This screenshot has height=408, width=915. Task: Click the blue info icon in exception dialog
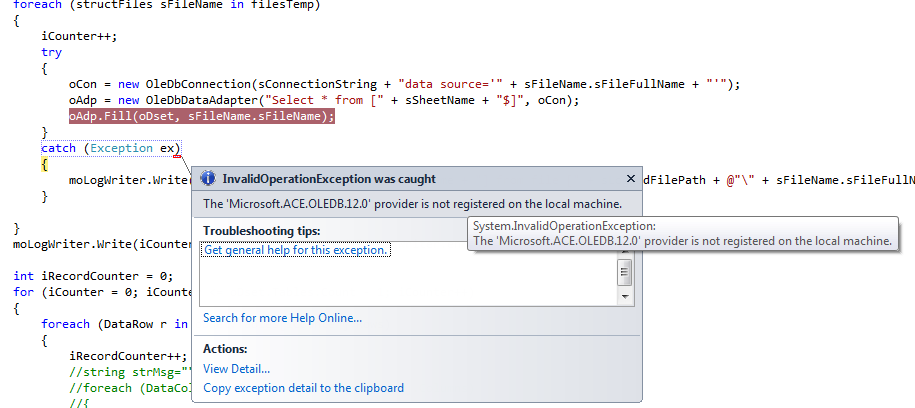click(x=208, y=179)
